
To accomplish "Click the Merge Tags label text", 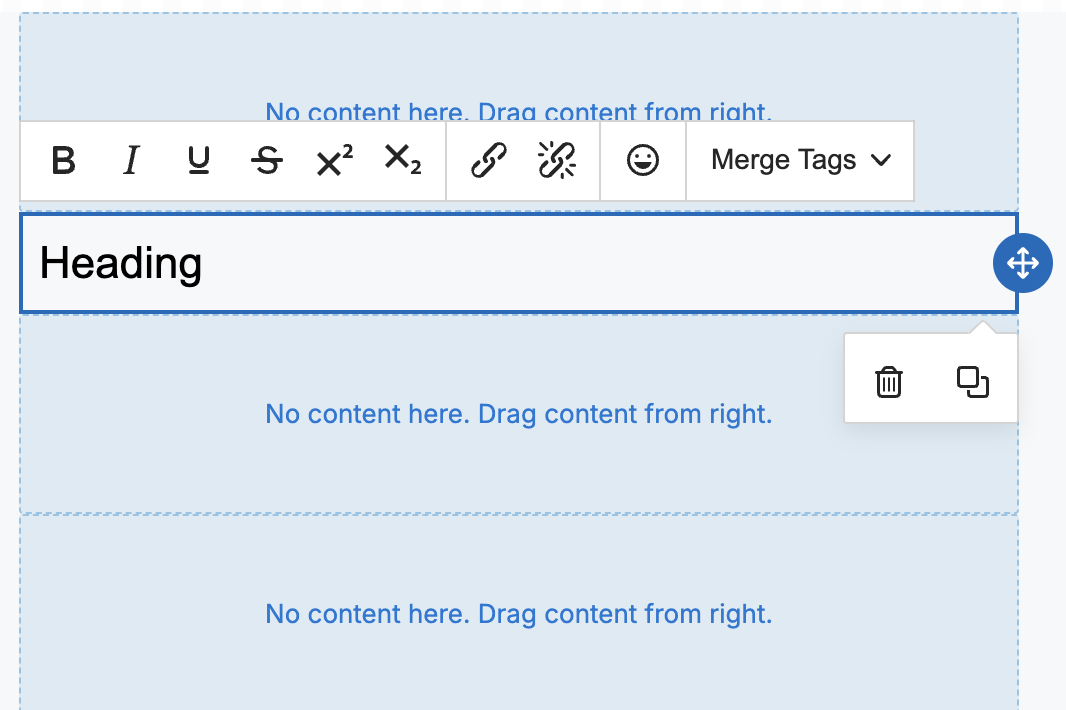I will (783, 161).
